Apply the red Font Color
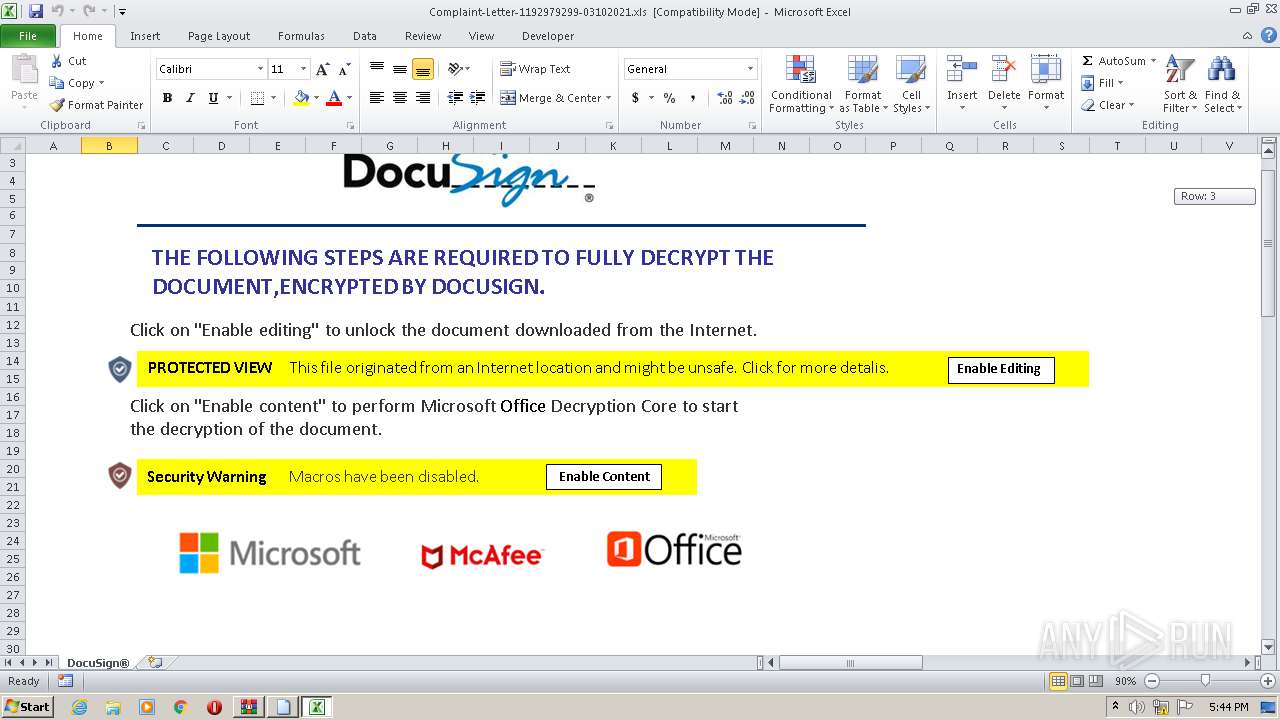Image resolution: width=1280 pixels, height=720 pixels. [x=334, y=98]
